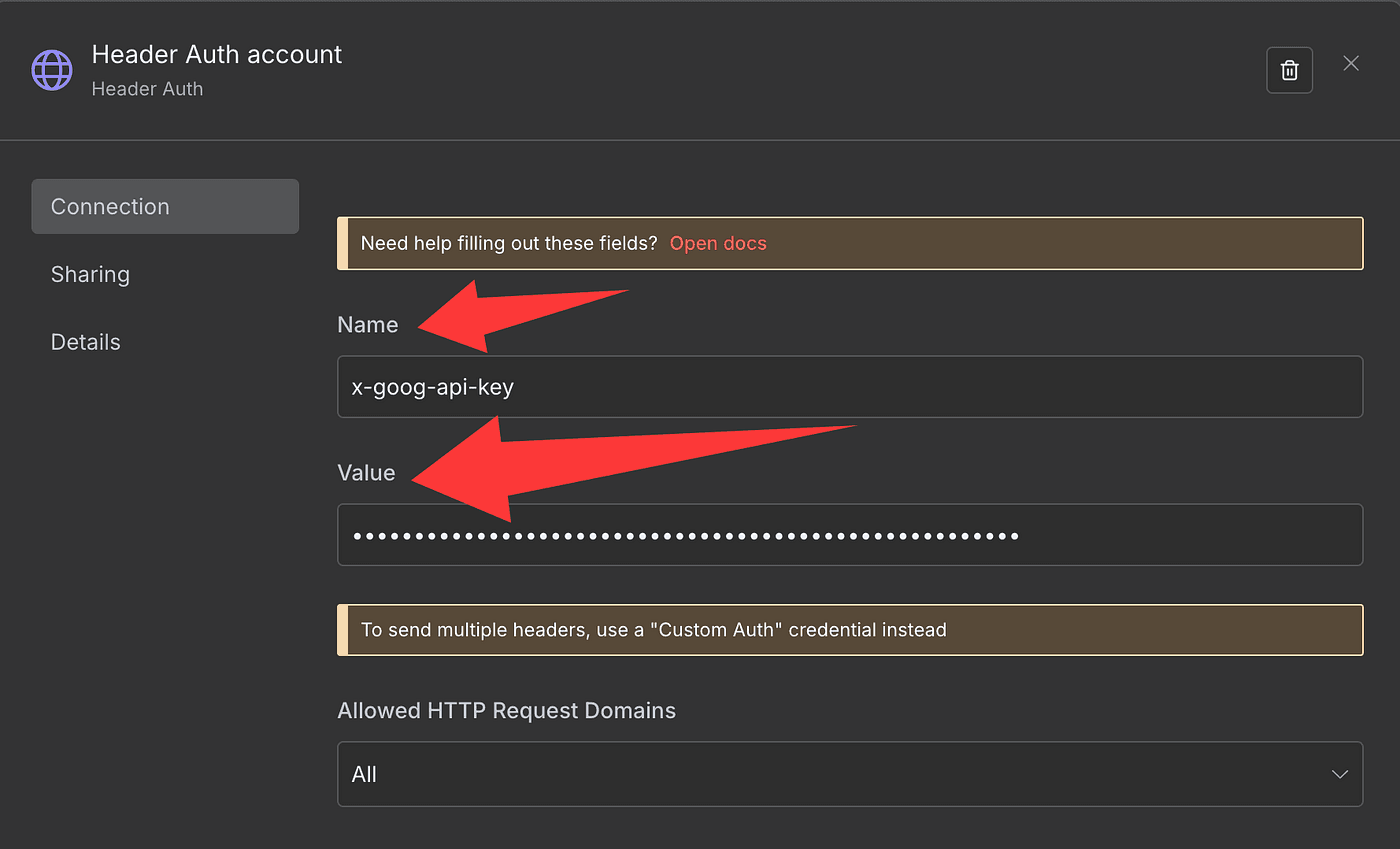This screenshot has height=849, width=1400.
Task: Select the Connection tab
Action: click(x=165, y=207)
